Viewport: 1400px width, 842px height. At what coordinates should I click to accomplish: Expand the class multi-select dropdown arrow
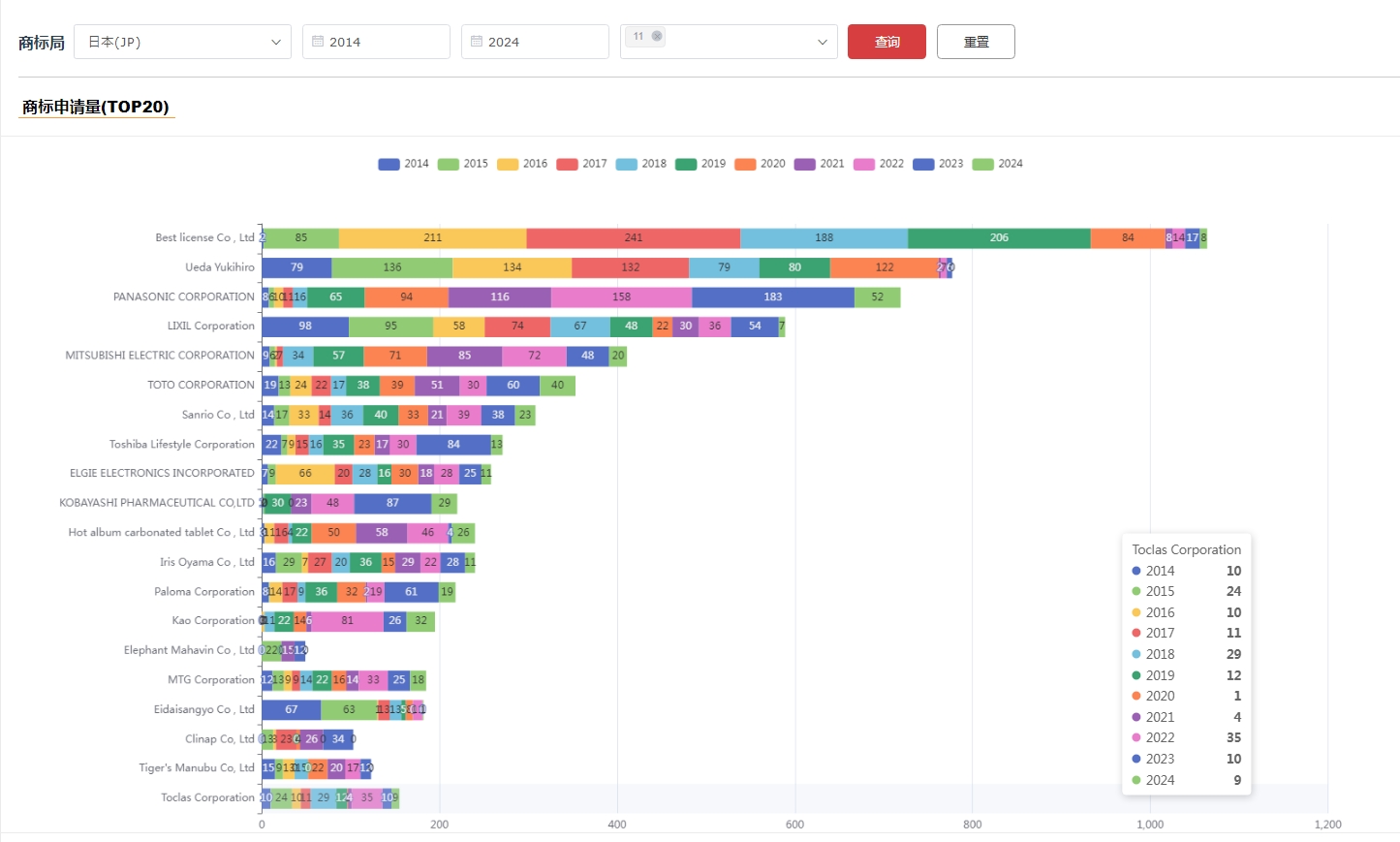(822, 42)
